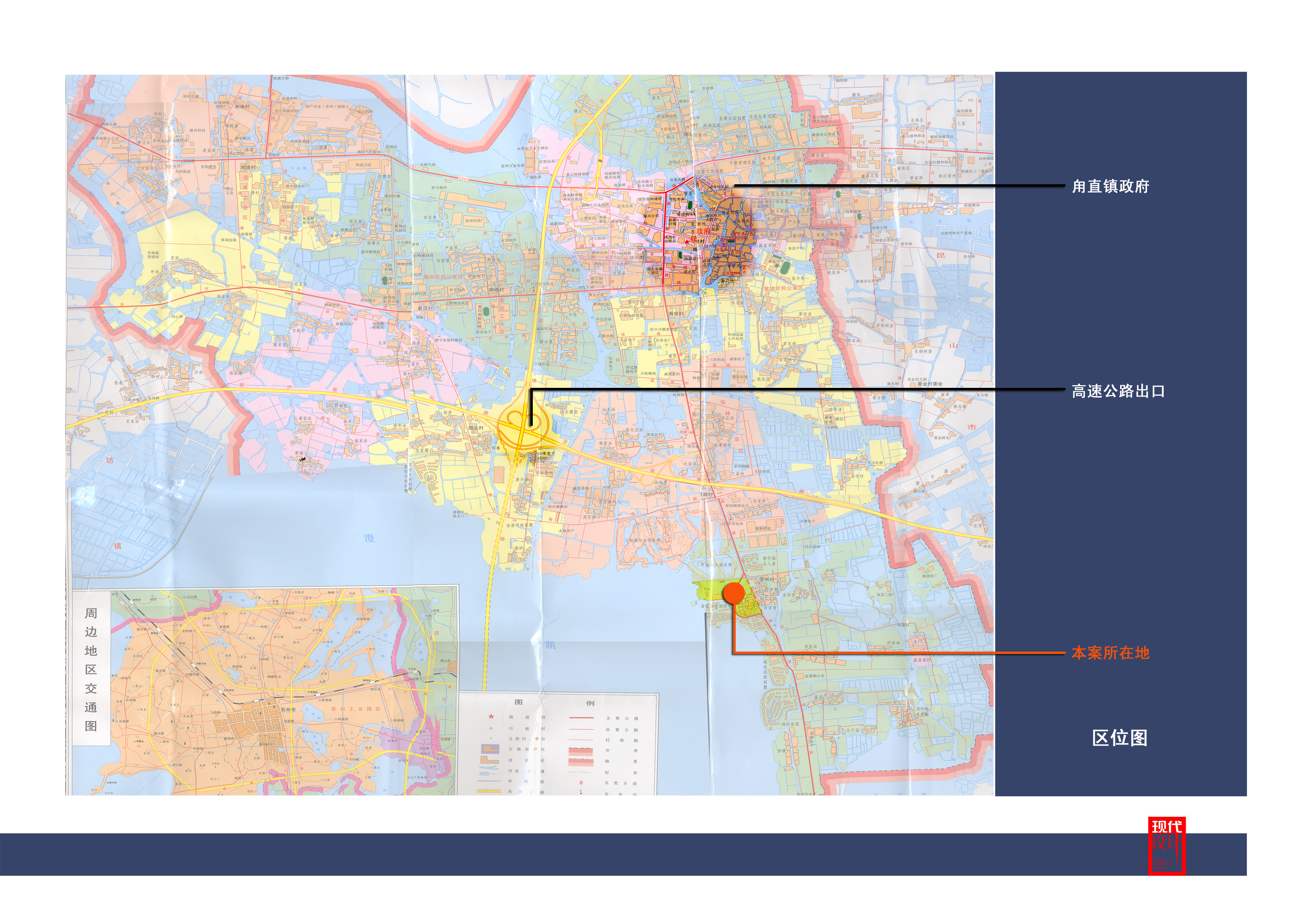Screen dimensions: 1308x924
Task: Click the 周边地区交通图 vertical title
Action: 91,669
